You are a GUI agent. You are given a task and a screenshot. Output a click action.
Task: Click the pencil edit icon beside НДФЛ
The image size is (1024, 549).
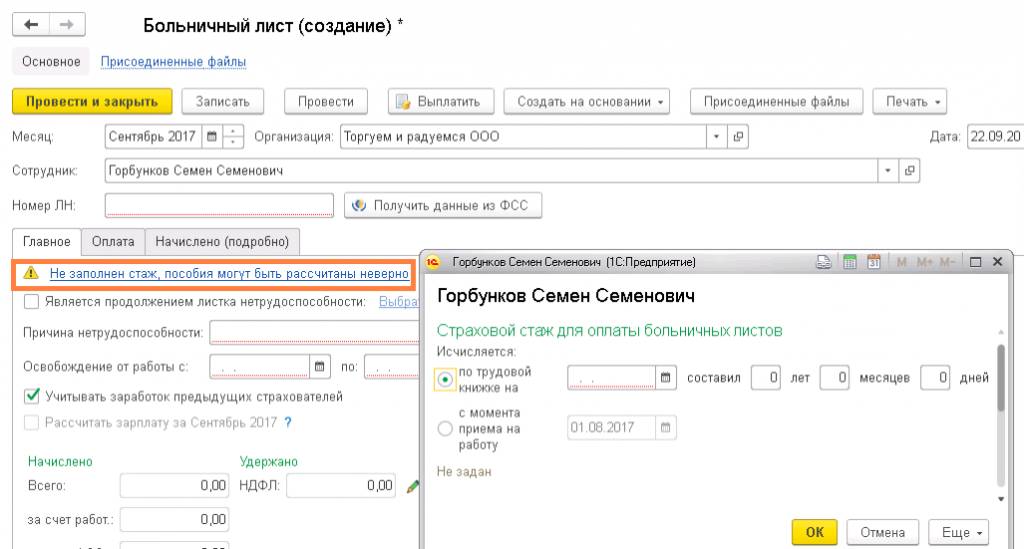click(412, 486)
